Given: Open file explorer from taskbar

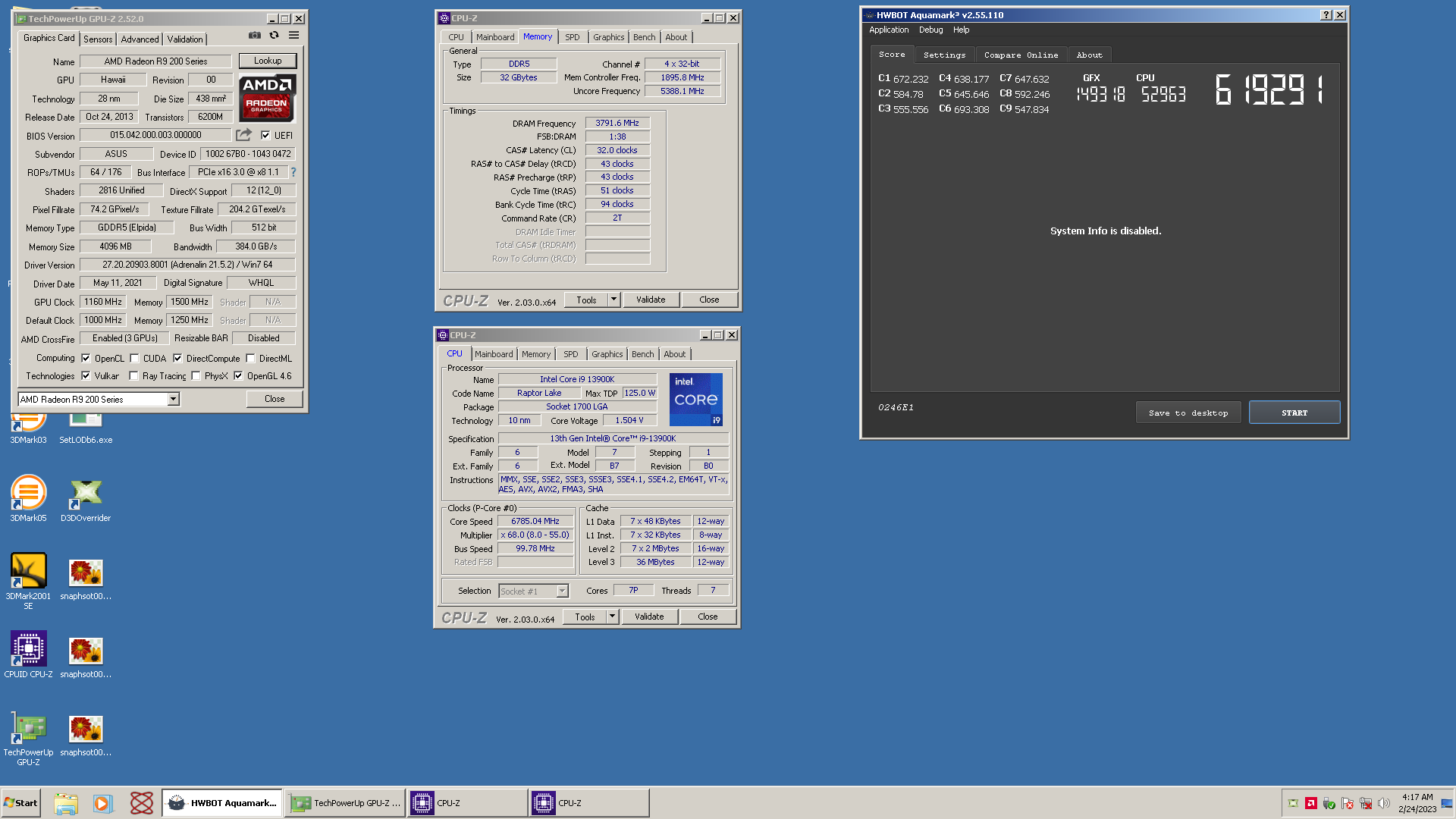Looking at the screenshot, I should pos(66,803).
